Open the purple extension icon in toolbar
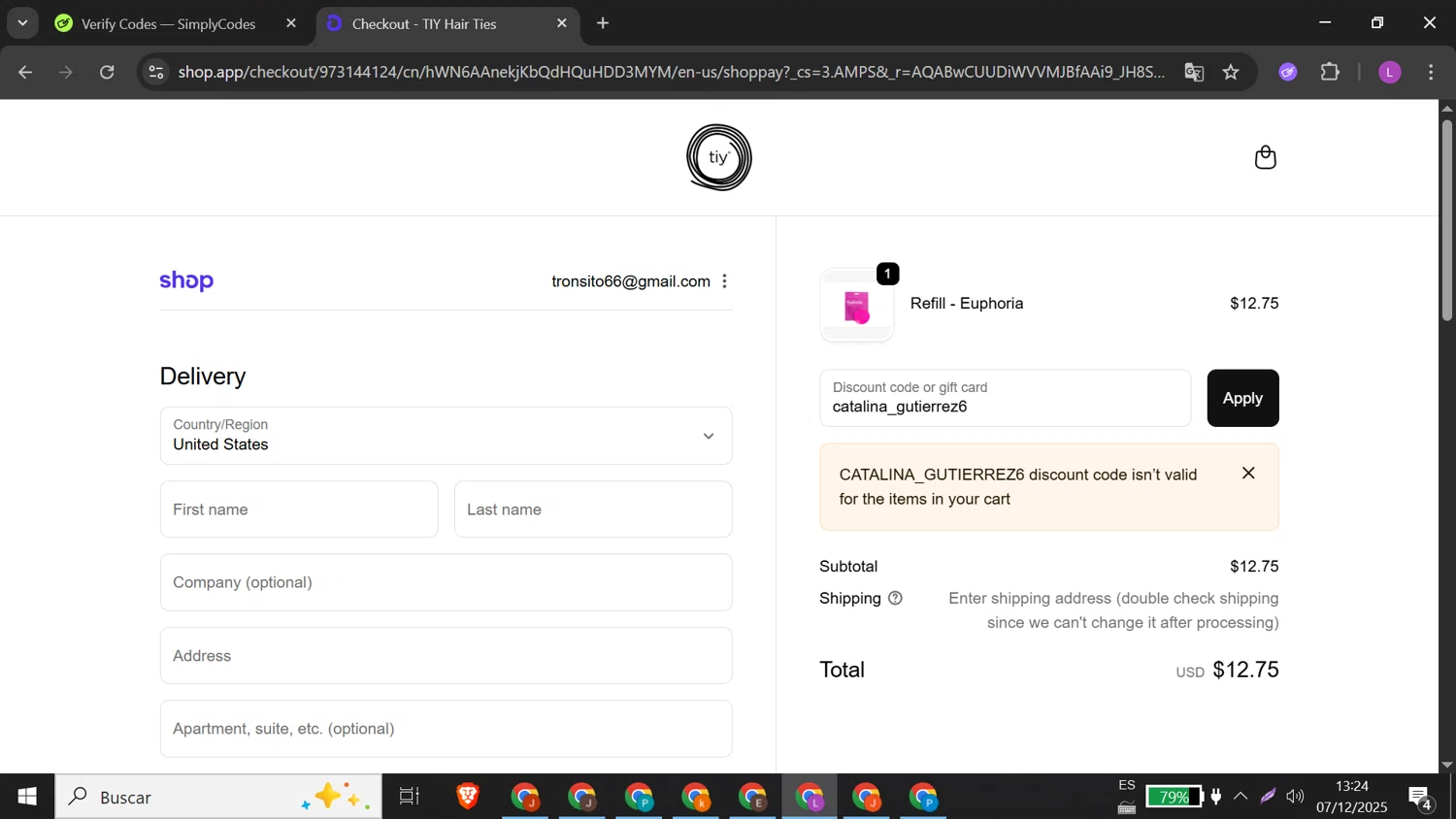This screenshot has width=1456, height=819. (x=1288, y=72)
